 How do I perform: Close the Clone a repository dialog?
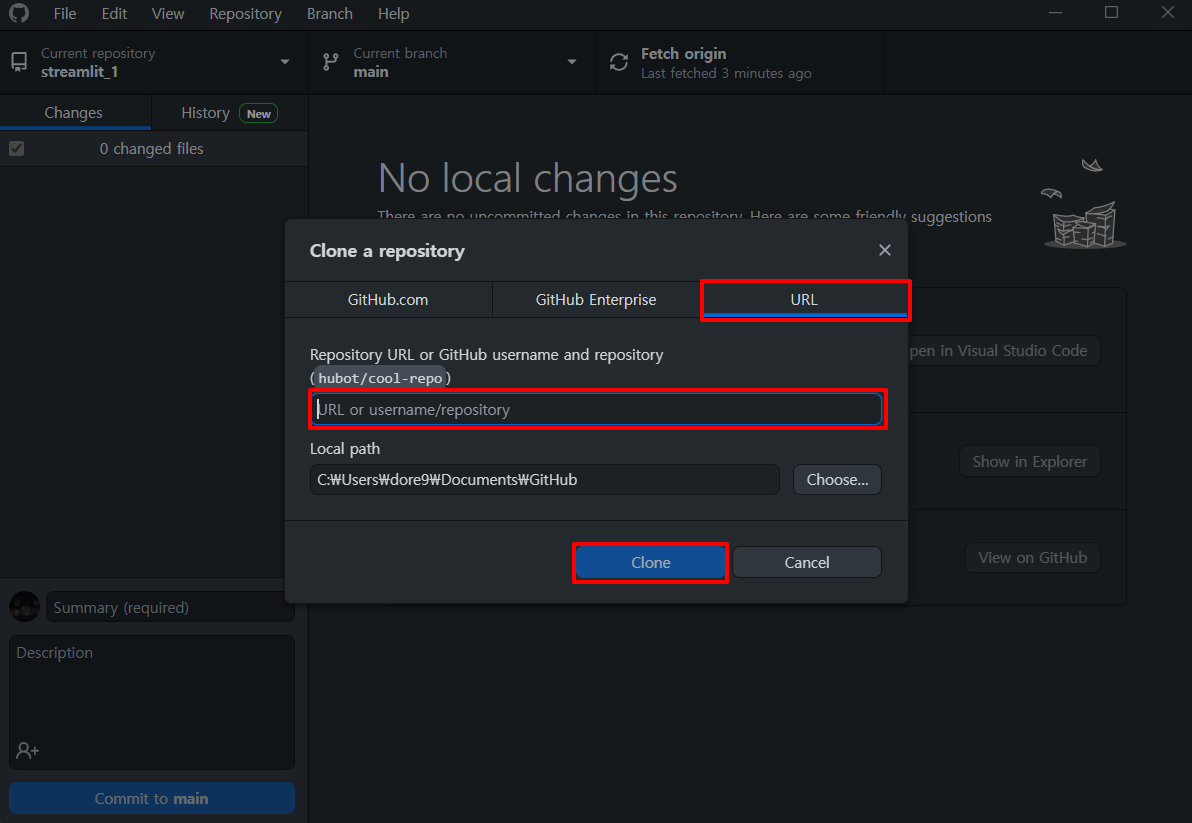point(884,250)
